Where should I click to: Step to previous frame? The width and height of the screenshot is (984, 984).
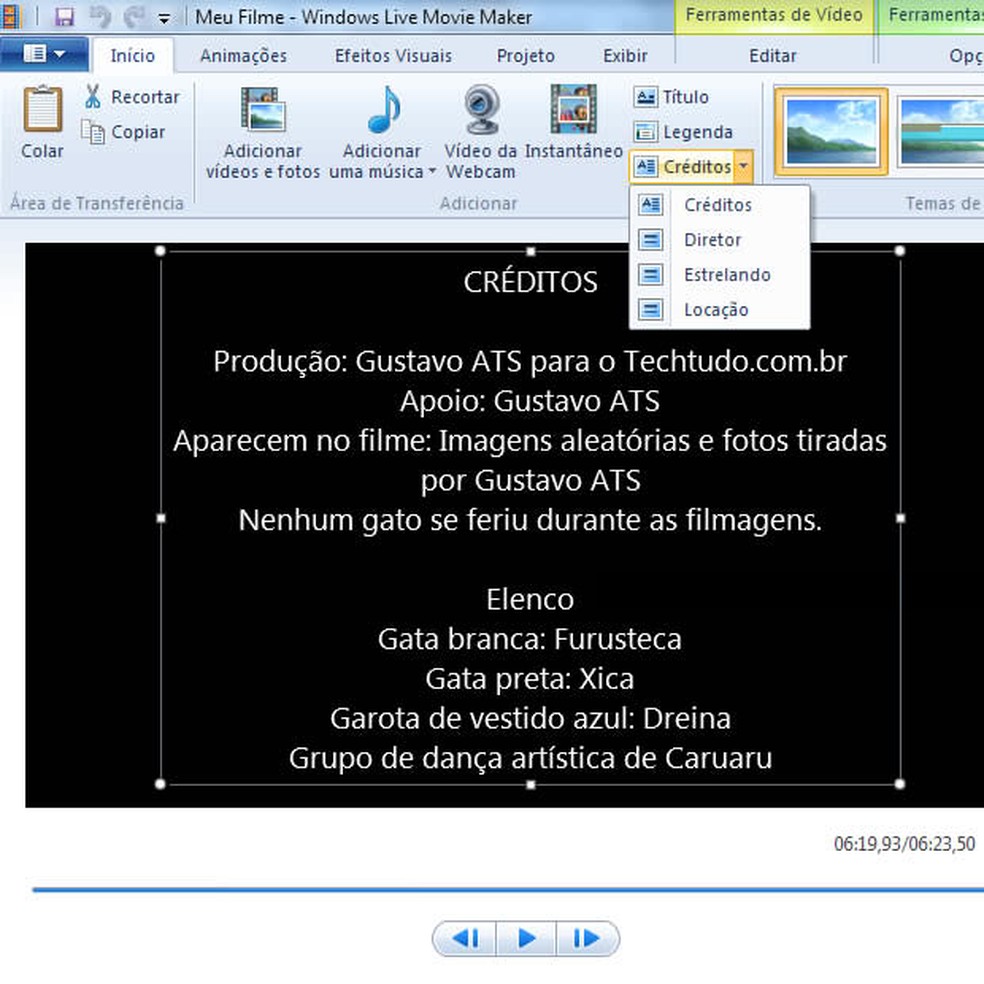click(465, 938)
